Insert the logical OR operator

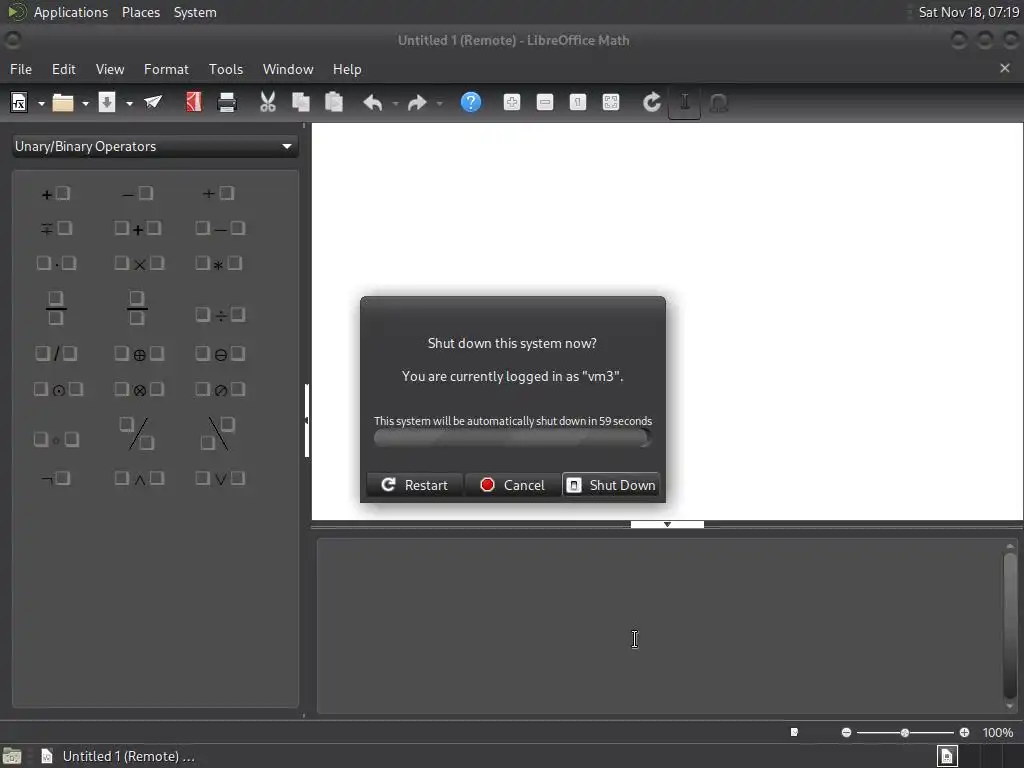point(220,479)
